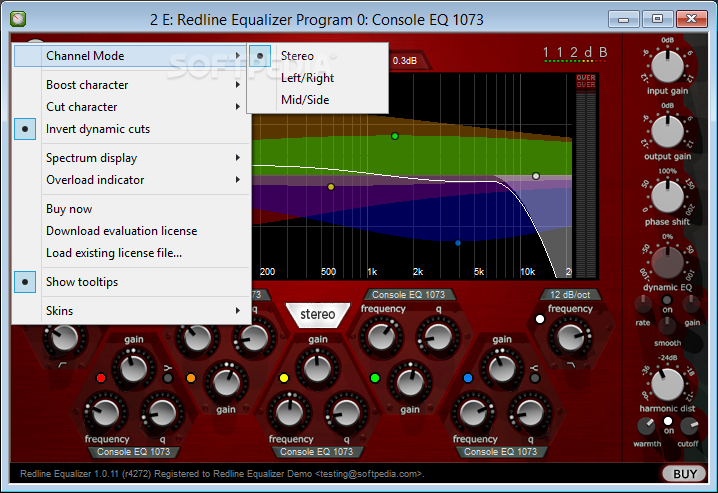Expand the Spectrum display submenu
Screen dimensions: 718x493
tap(131, 158)
